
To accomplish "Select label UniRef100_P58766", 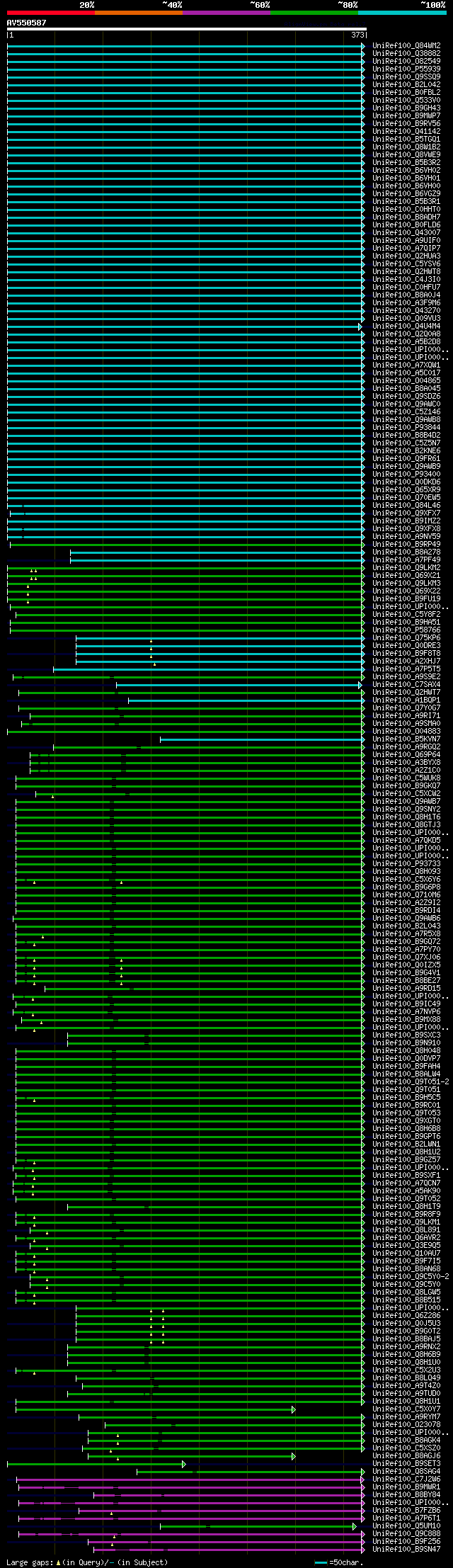I will 406,630.
